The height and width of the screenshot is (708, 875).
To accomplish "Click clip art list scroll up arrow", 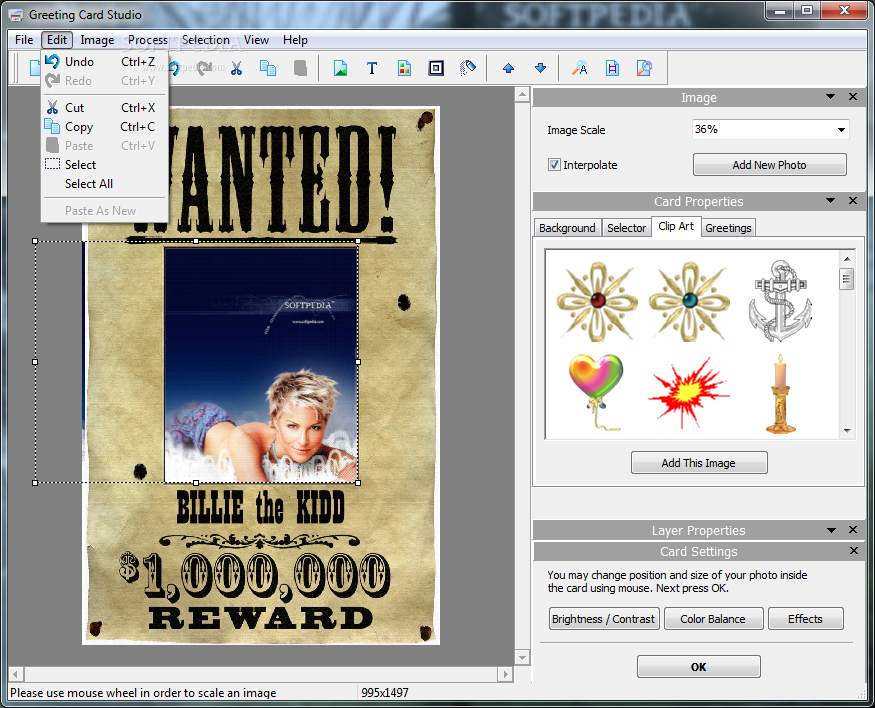I will click(x=847, y=259).
